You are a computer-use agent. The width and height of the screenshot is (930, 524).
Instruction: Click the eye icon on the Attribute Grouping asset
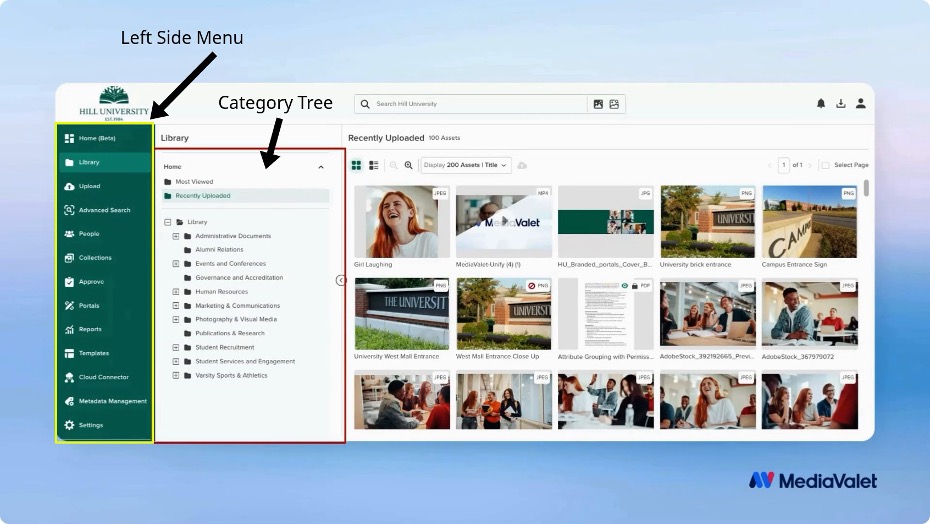(625, 286)
